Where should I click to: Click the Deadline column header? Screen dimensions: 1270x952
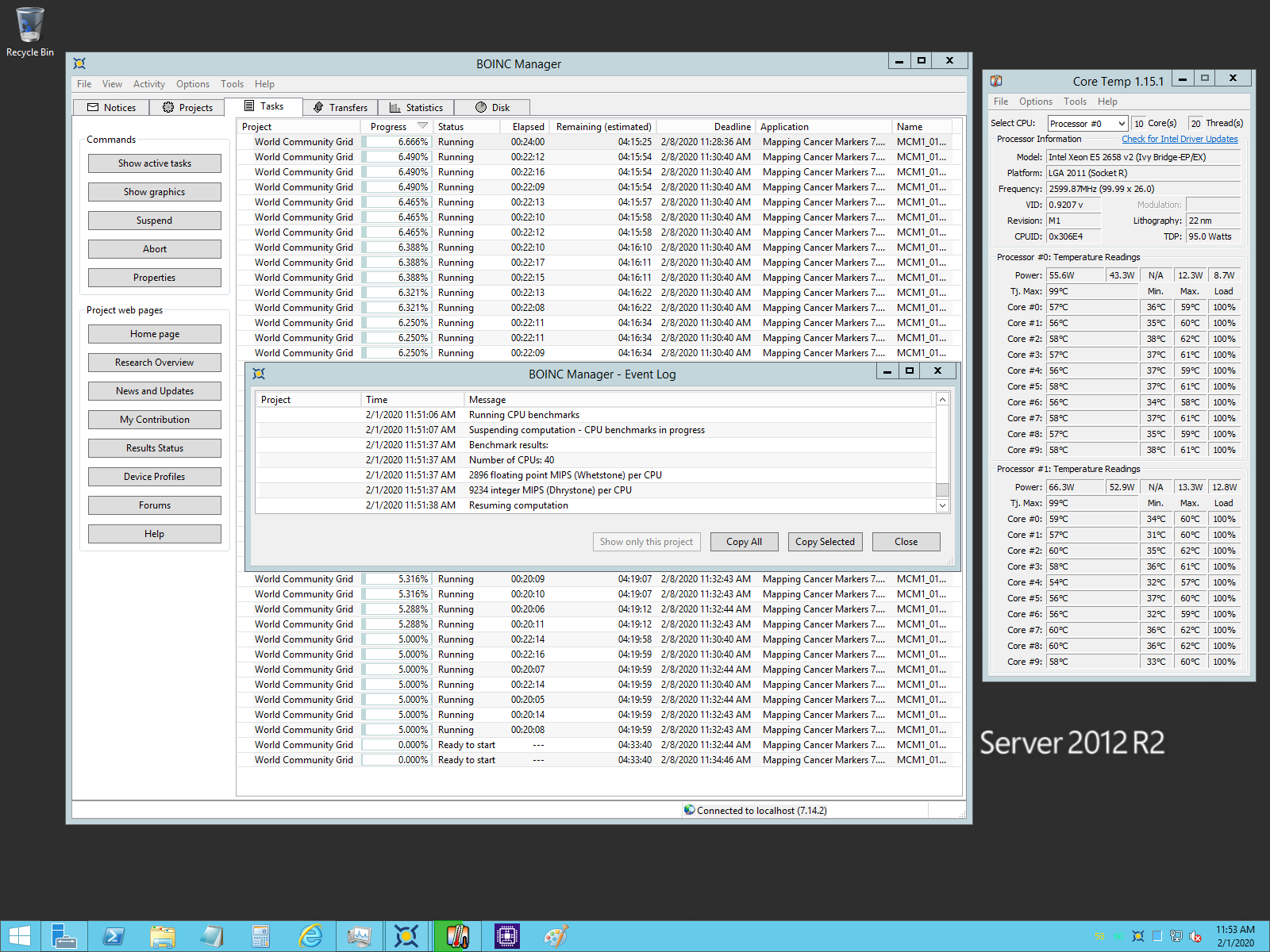click(706, 127)
